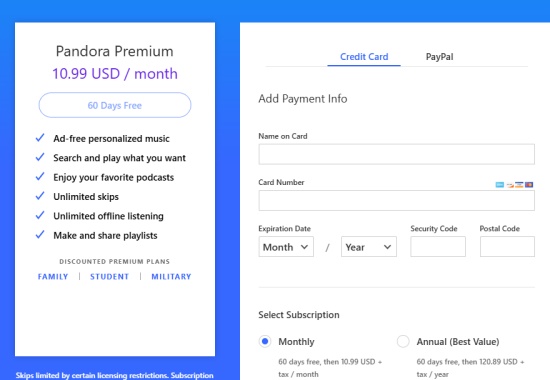This screenshot has width=550, height=380.
Task: Click the Unlimited offline listening text
Action: 108,216
